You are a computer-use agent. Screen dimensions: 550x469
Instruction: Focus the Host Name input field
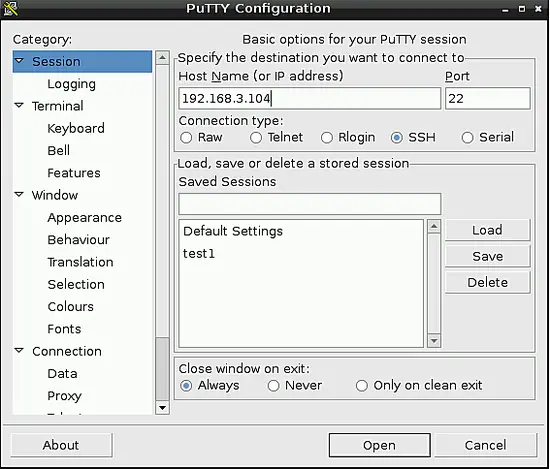(x=309, y=99)
